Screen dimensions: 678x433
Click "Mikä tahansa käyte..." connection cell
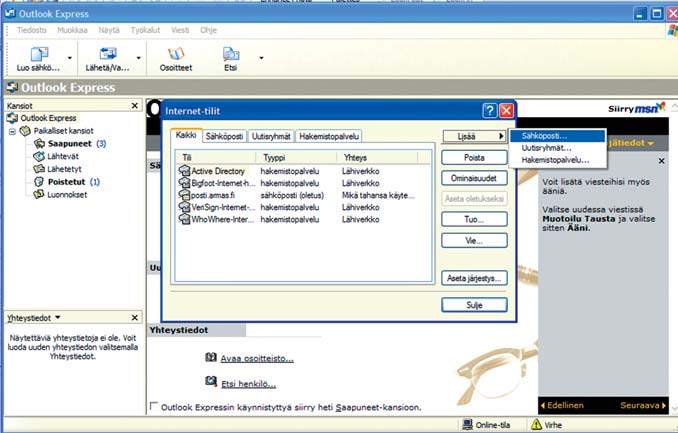[378, 195]
